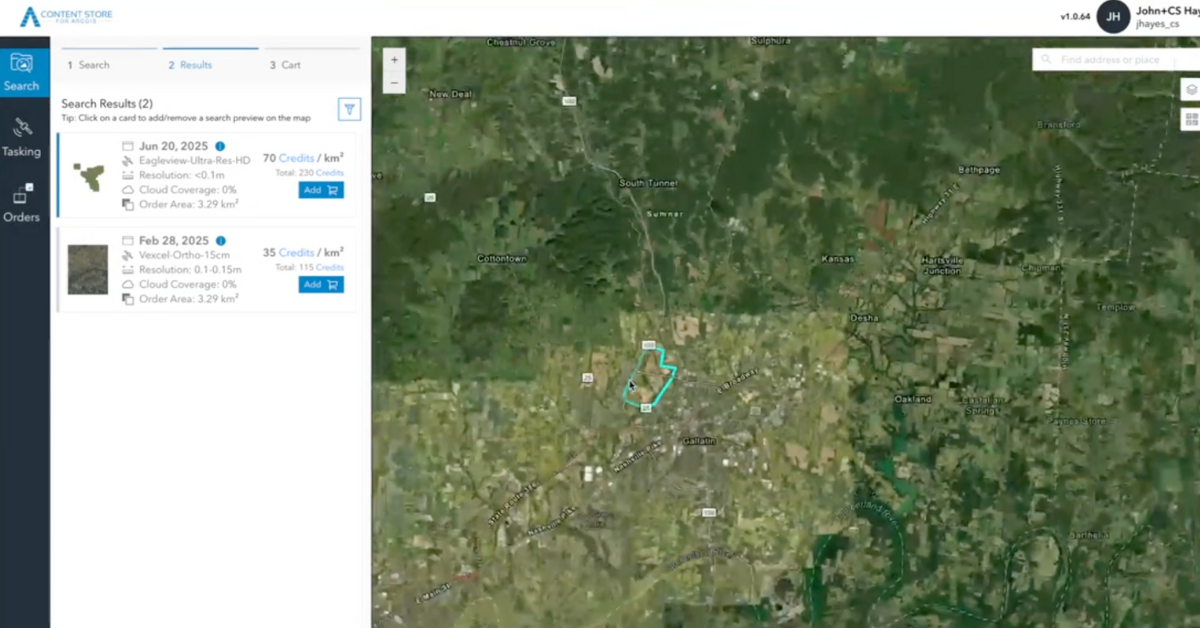
Task: Open the basemap layers picker on the map
Action: [x=1189, y=88]
